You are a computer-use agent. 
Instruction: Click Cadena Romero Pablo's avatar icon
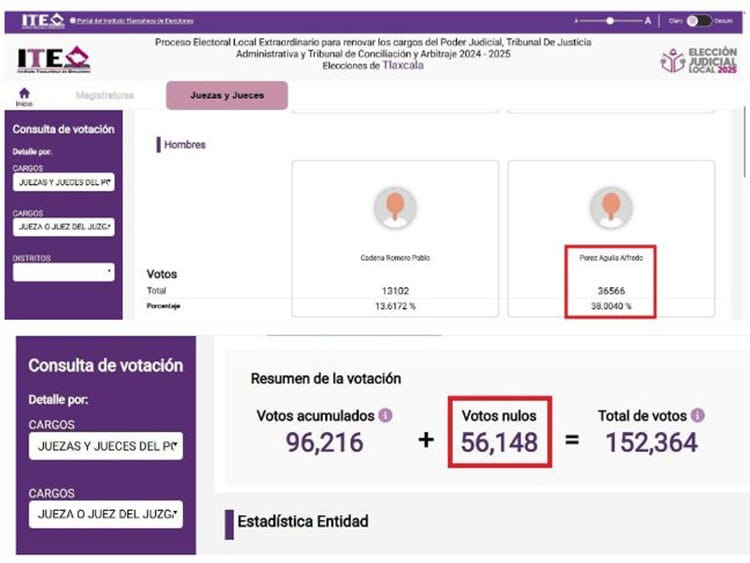395,207
